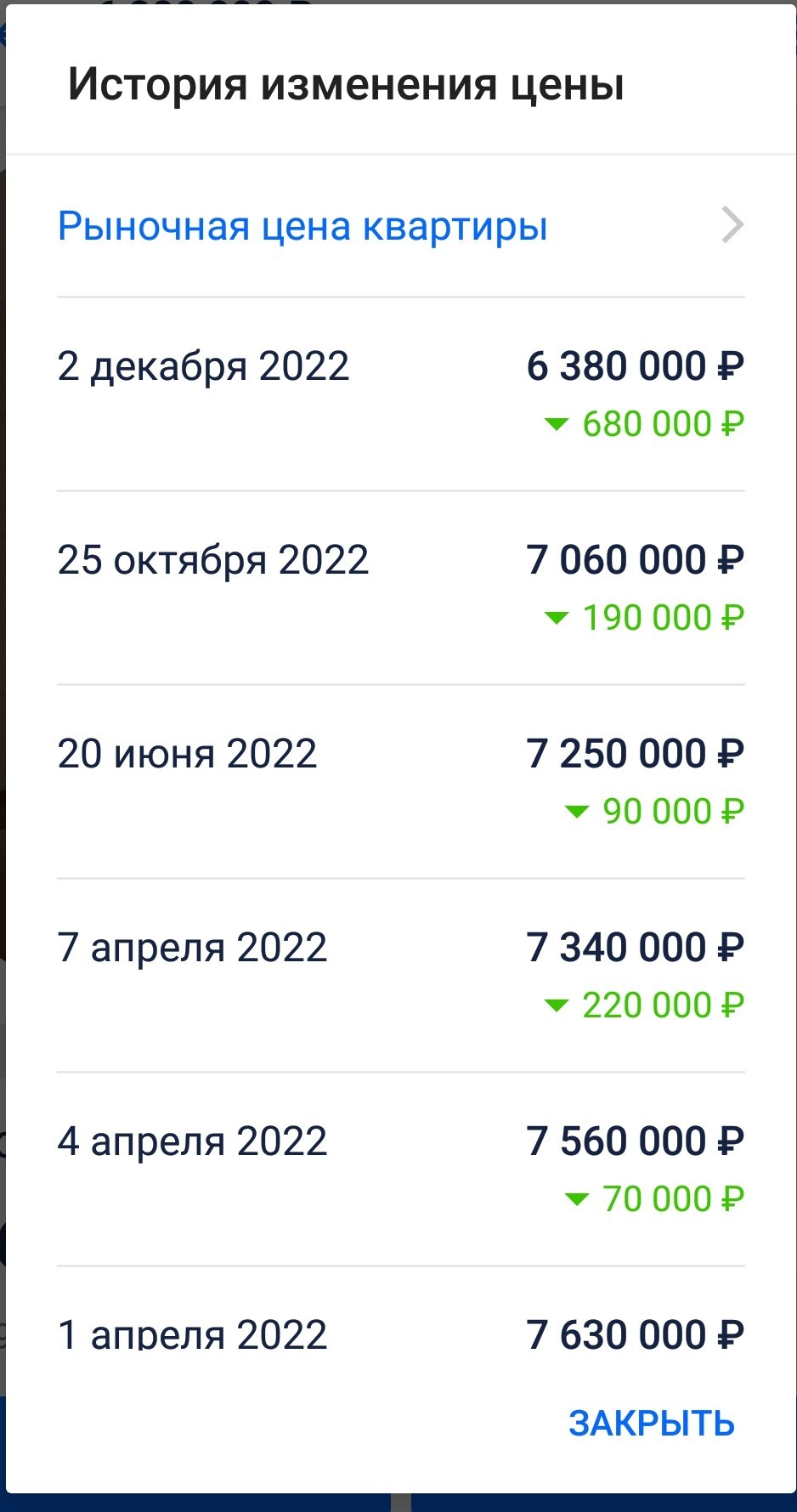Click the green down arrow next to 220 000 ₽
The width and height of the screenshot is (797, 1512).
coord(556,1005)
